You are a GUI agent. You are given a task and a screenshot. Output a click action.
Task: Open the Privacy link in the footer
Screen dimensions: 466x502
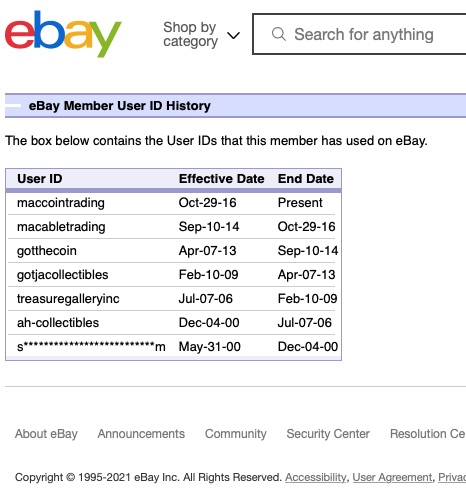coord(452,477)
